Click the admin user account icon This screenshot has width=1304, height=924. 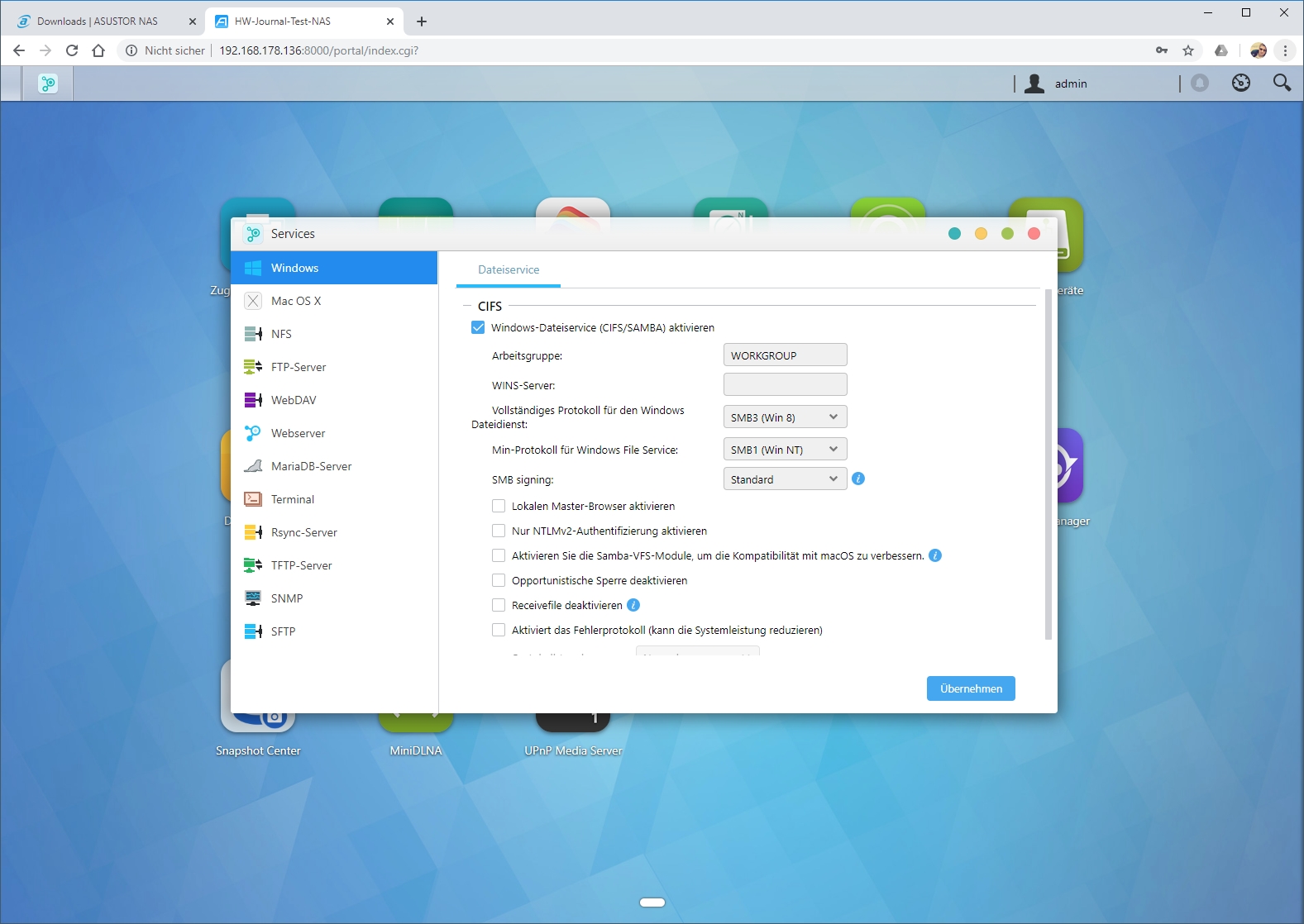[1034, 83]
